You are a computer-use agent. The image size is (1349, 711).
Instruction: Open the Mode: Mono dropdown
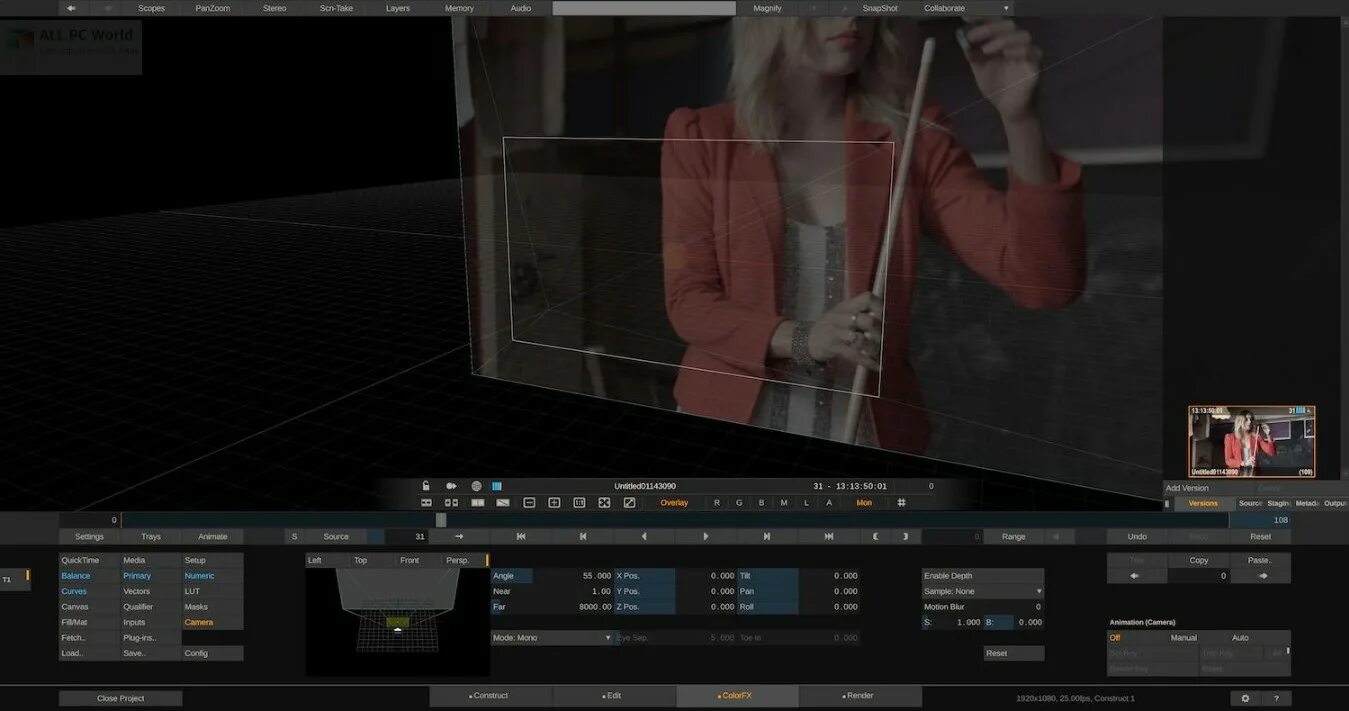pos(552,638)
